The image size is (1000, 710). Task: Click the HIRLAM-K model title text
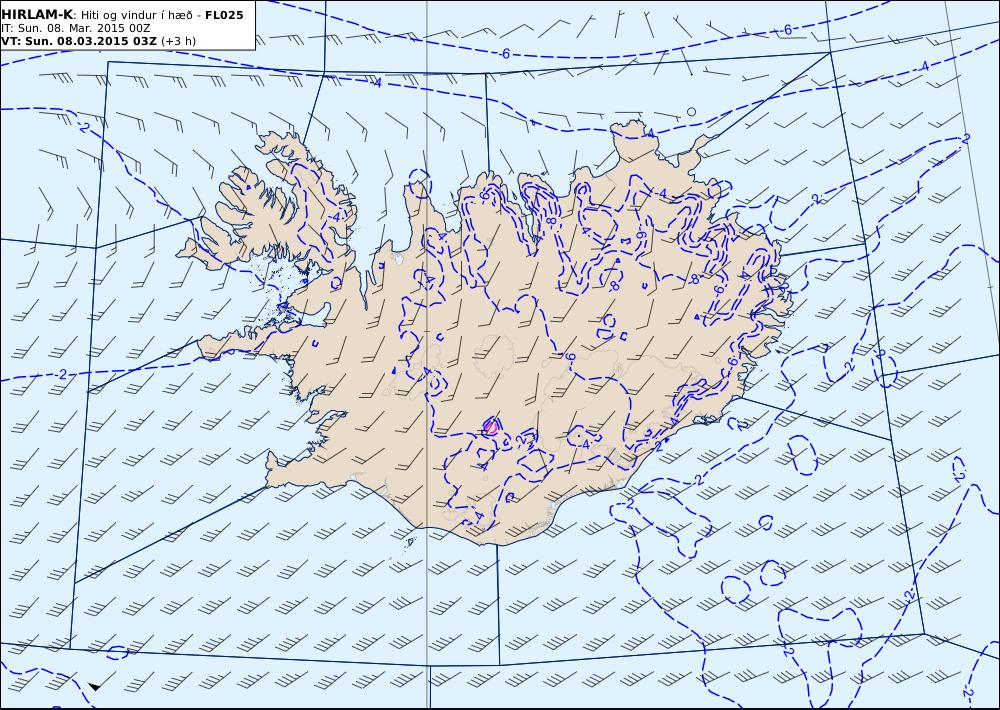(x=38, y=14)
